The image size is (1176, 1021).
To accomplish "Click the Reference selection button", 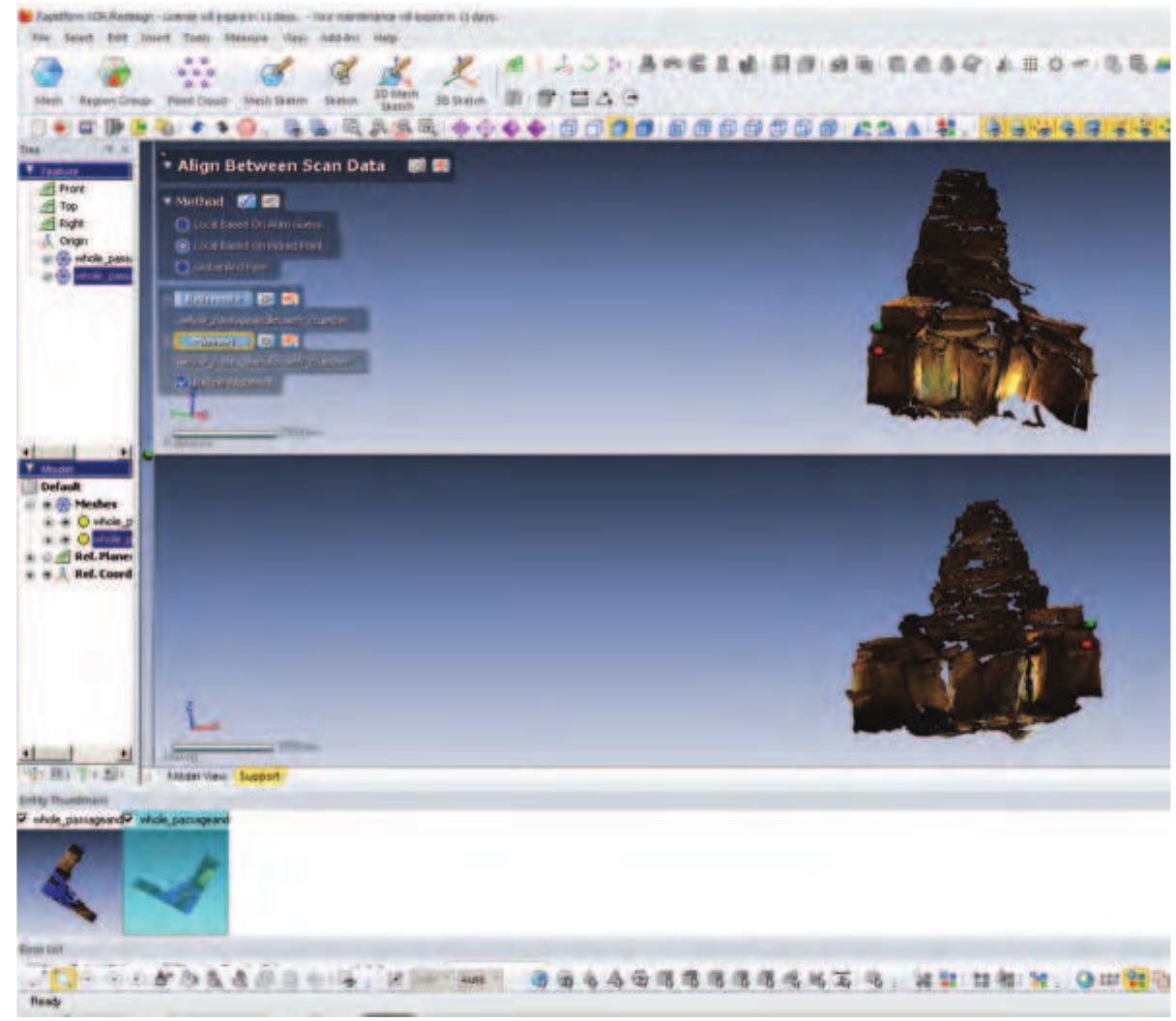I will (213, 299).
